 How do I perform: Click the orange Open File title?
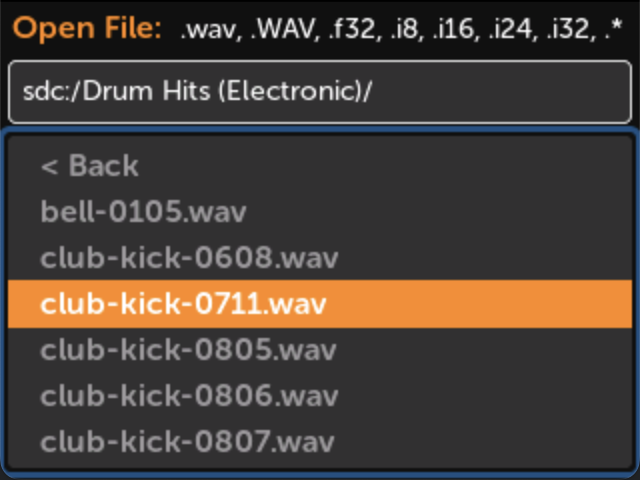coord(87,28)
